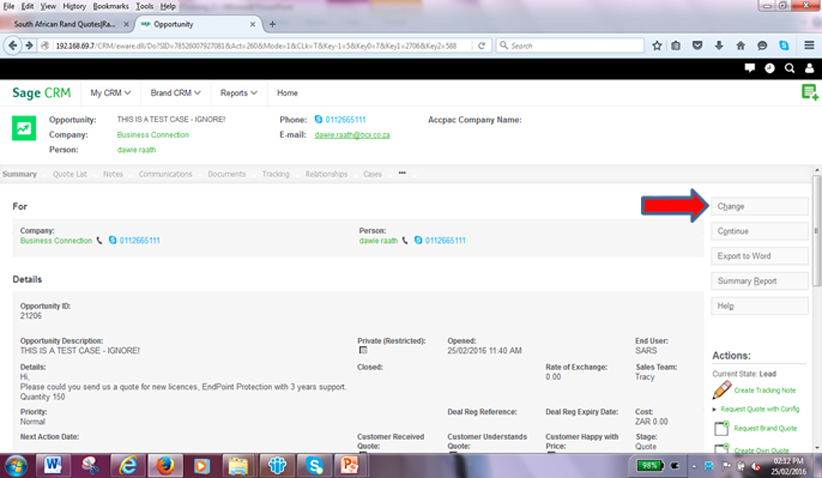
Task: Open the chat bubble toolbar icon
Action: tap(762, 46)
